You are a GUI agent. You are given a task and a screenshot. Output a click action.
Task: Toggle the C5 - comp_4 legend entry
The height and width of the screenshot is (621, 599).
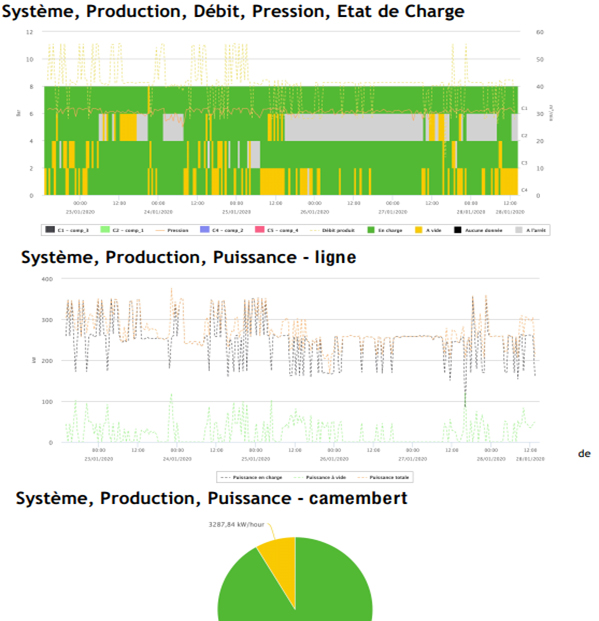(x=277, y=230)
